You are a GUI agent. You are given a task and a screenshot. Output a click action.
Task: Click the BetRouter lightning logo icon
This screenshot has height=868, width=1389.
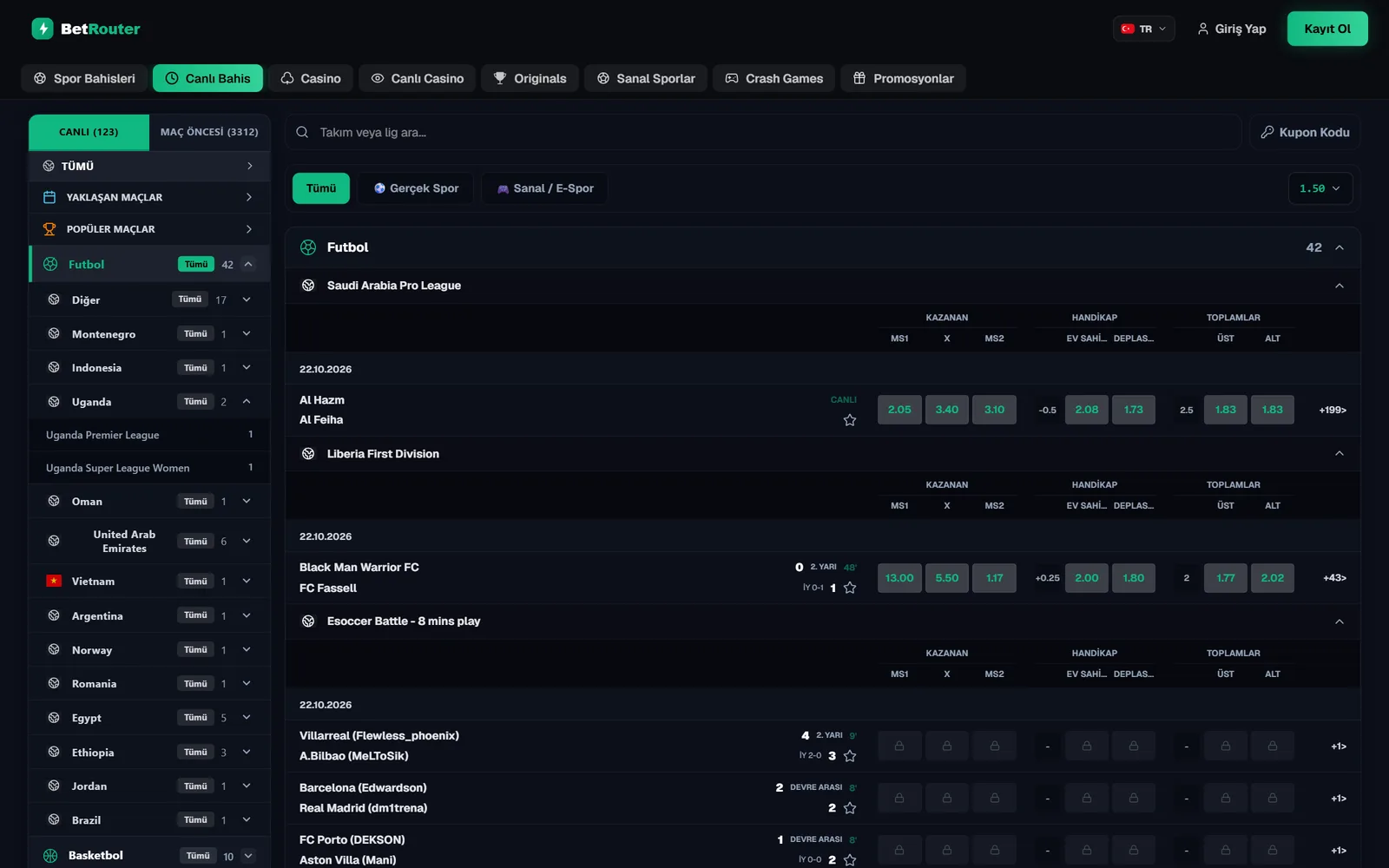tap(43, 29)
